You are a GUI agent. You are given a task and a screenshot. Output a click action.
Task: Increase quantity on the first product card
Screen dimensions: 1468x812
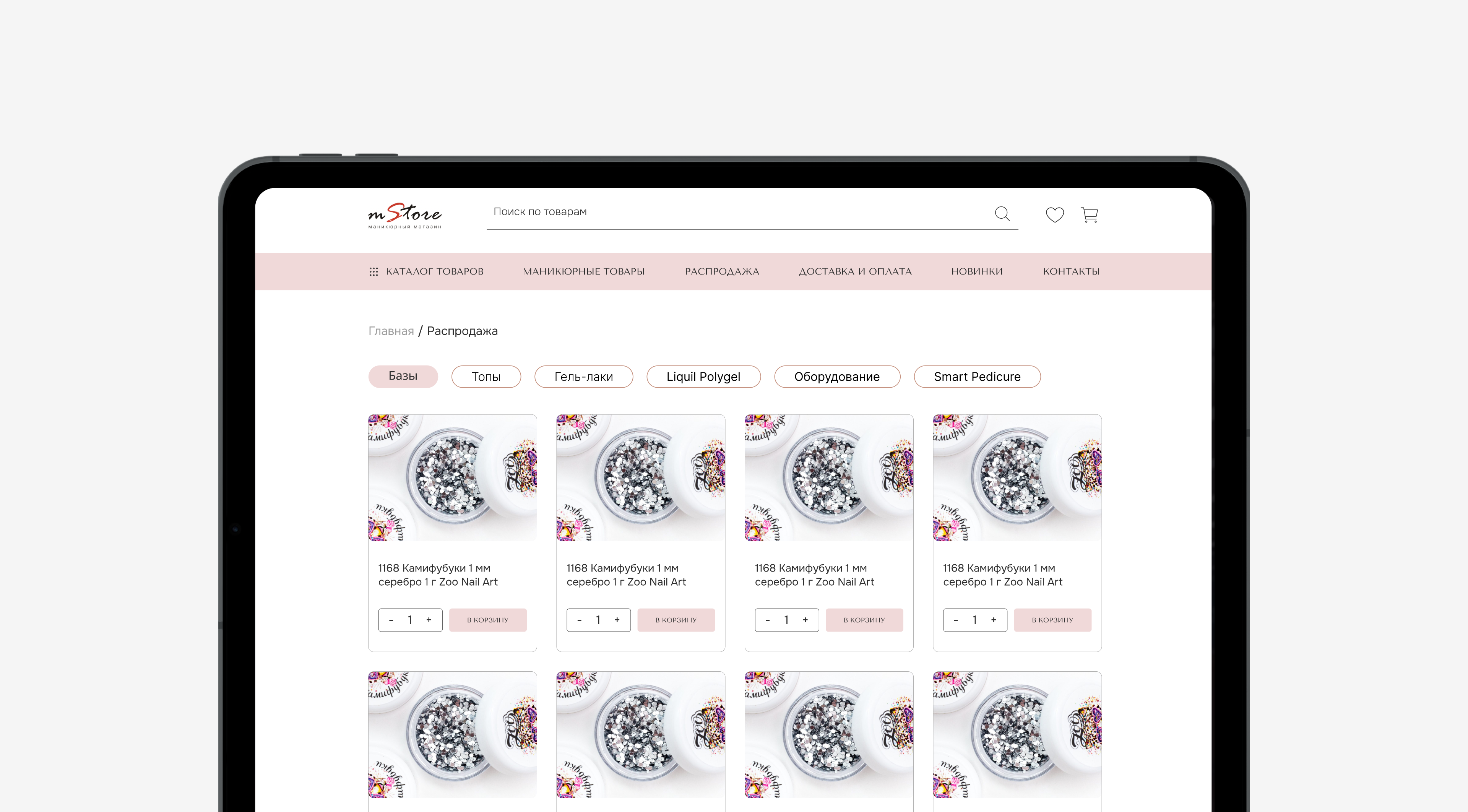[x=429, y=620]
